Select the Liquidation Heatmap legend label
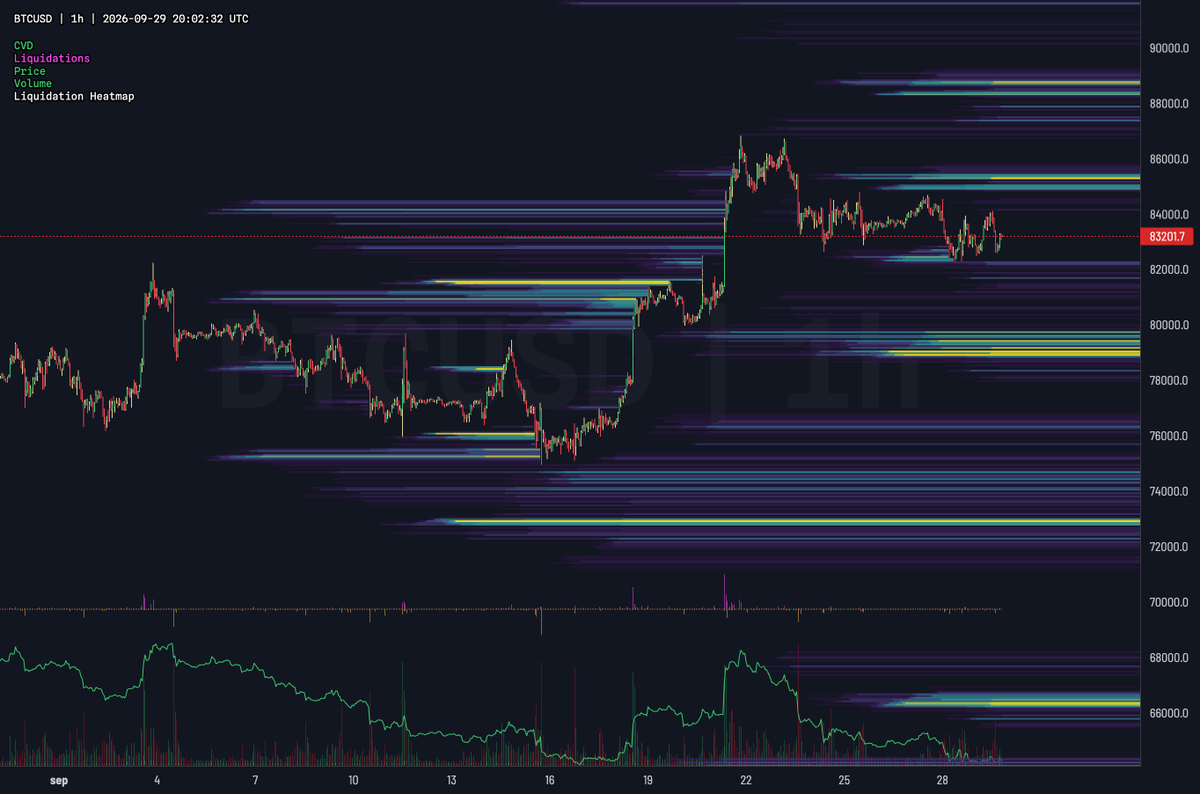The width and height of the screenshot is (1200, 794). pyautogui.click(x=74, y=97)
